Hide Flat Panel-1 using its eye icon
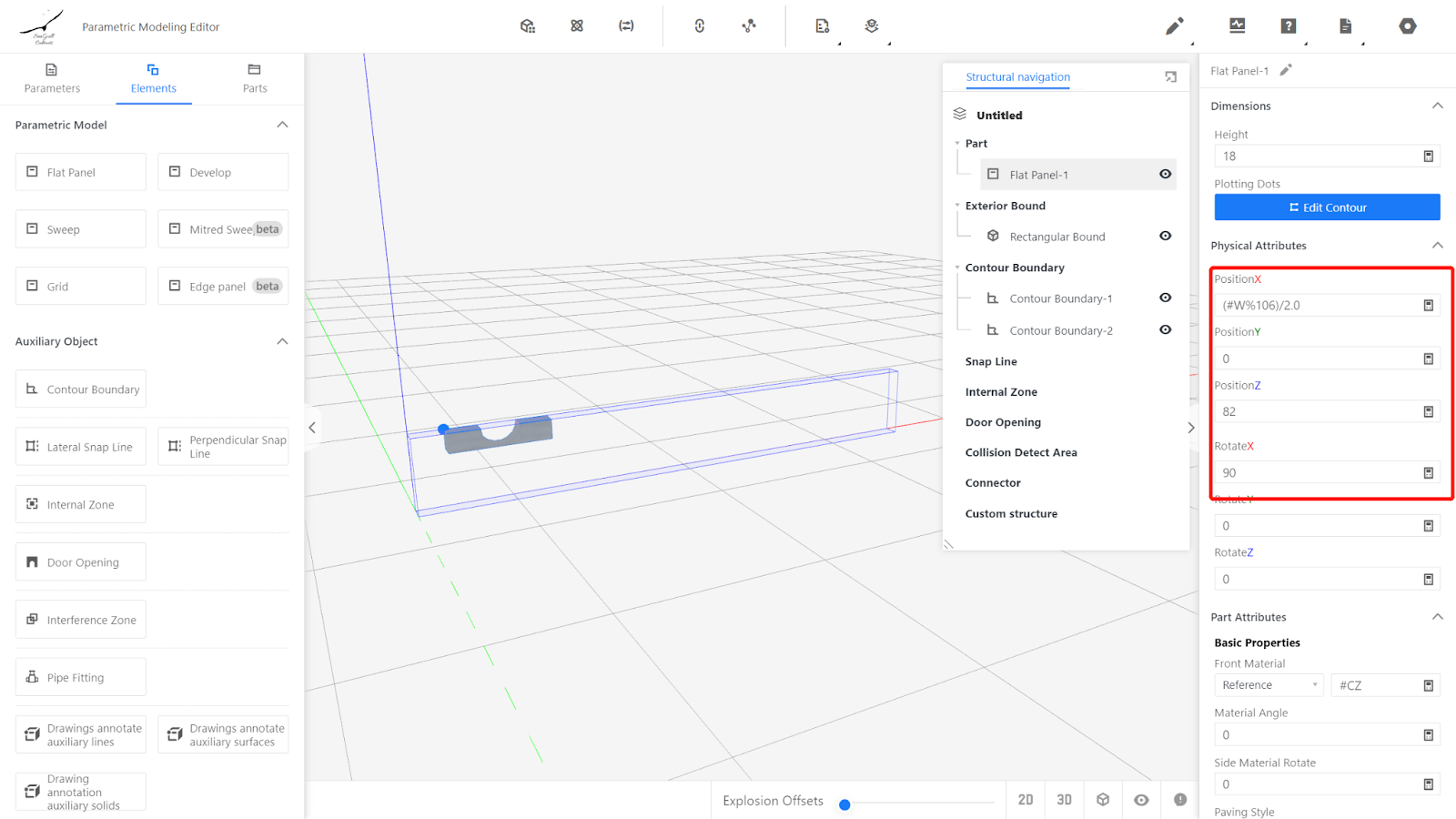1456x819 pixels. [x=1165, y=174]
